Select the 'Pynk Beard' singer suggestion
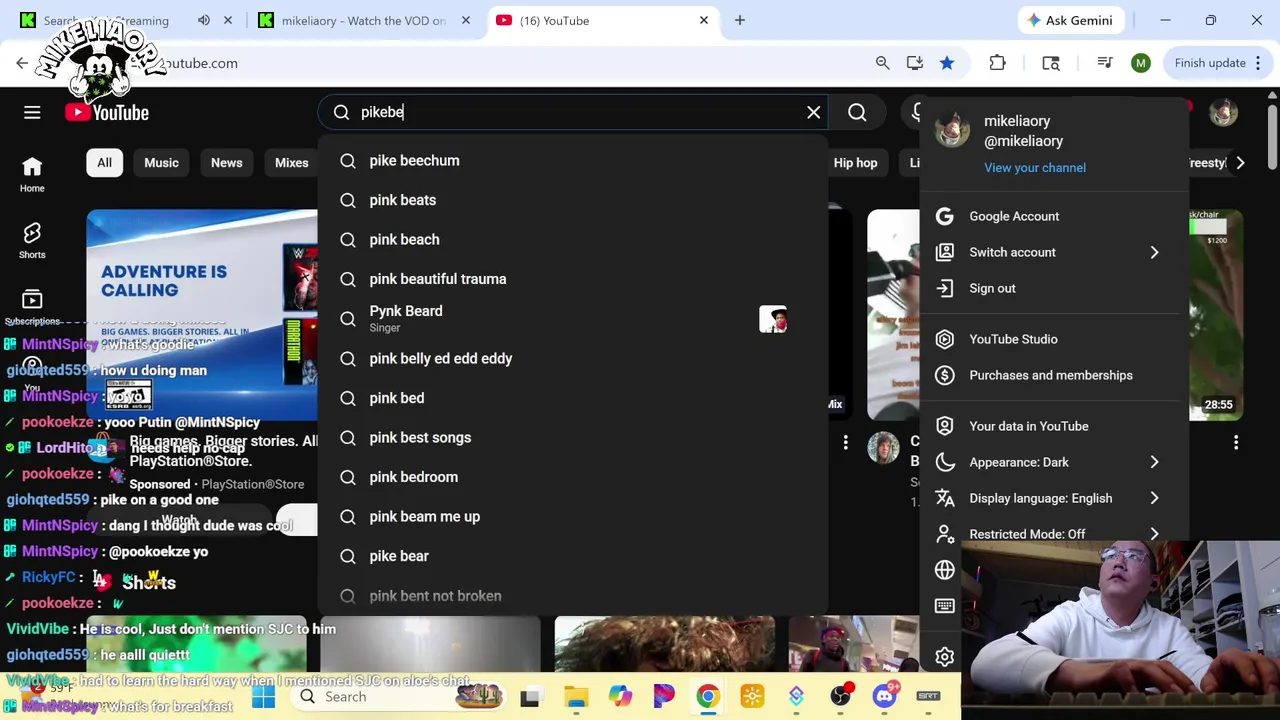Screen dimensions: 1280x720 click(x=573, y=318)
